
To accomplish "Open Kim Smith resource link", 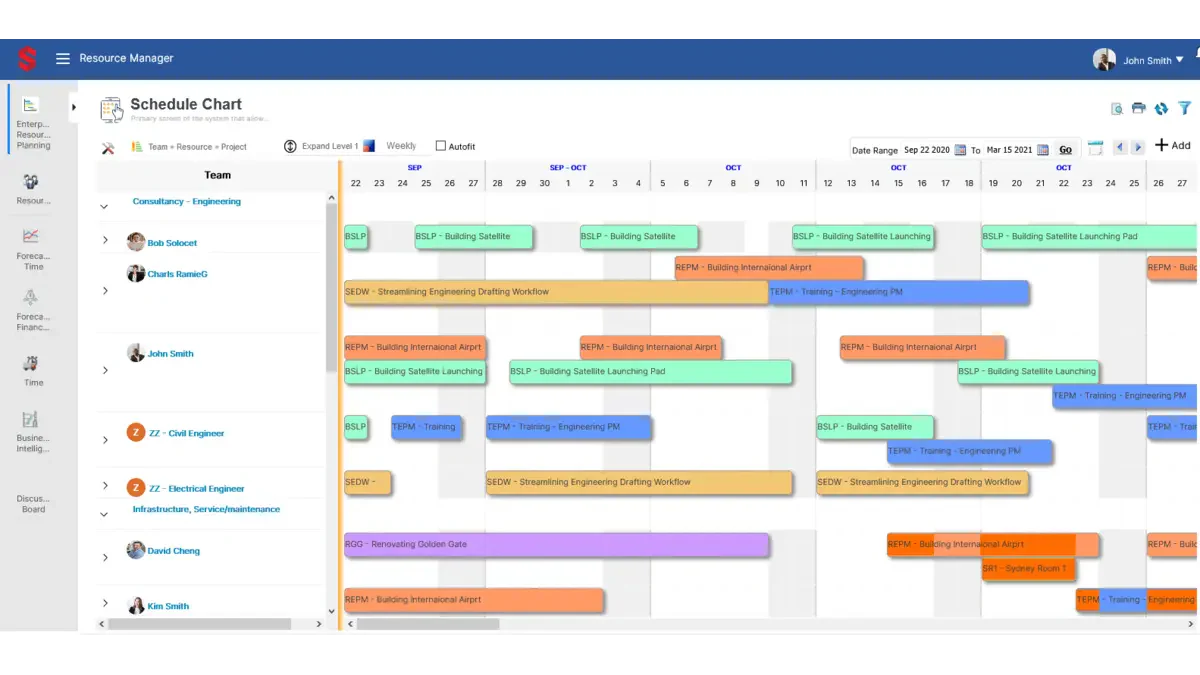I will tap(168, 606).
